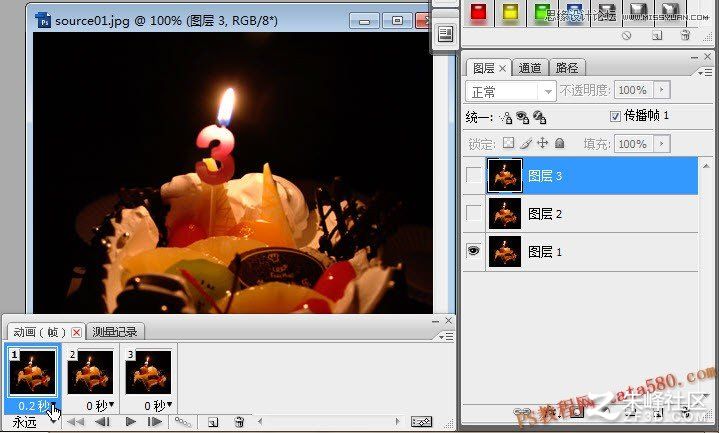Click the select first frame button
This screenshot has height=433, width=719.
76,422
